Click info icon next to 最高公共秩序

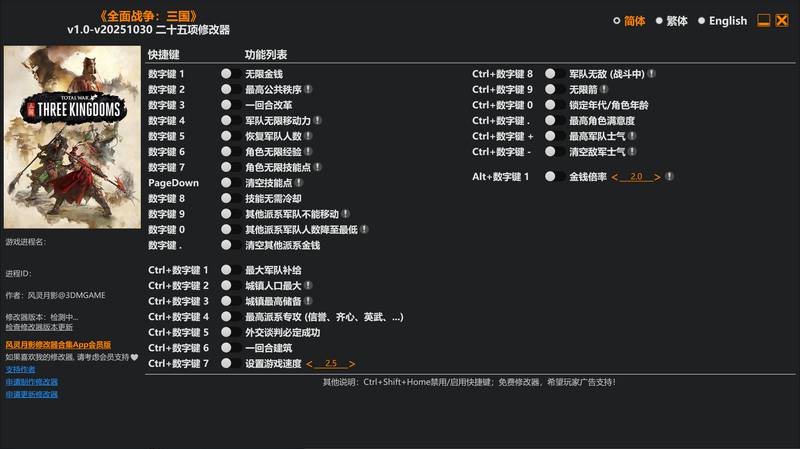coord(308,89)
